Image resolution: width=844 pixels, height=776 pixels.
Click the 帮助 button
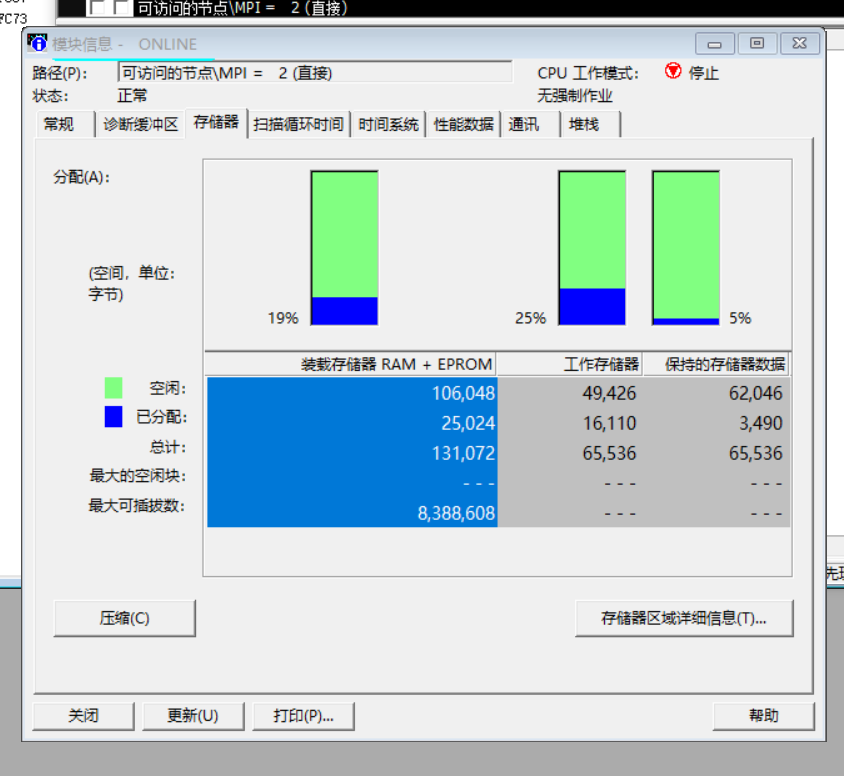[763, 716]
